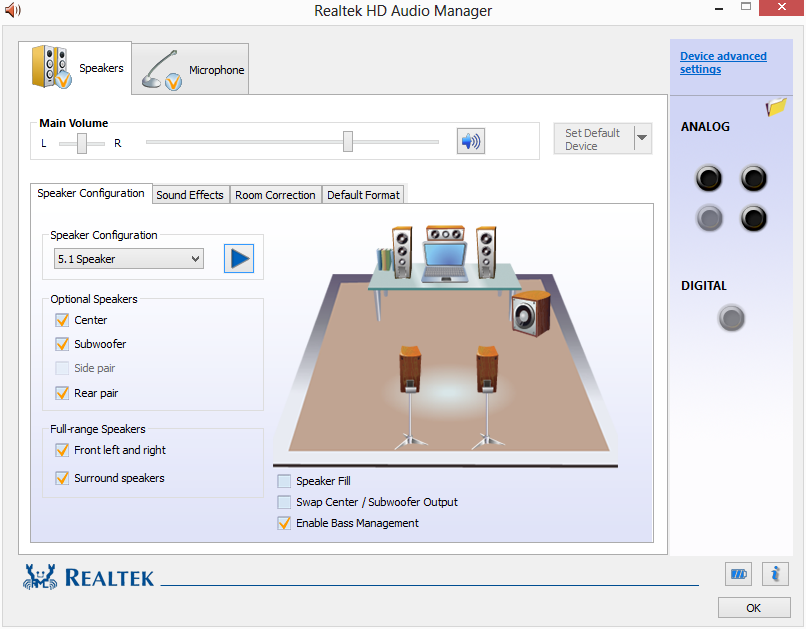806x629 pixels.
Task: Select the Speaker Configuration tab
Action: (91, 193)
